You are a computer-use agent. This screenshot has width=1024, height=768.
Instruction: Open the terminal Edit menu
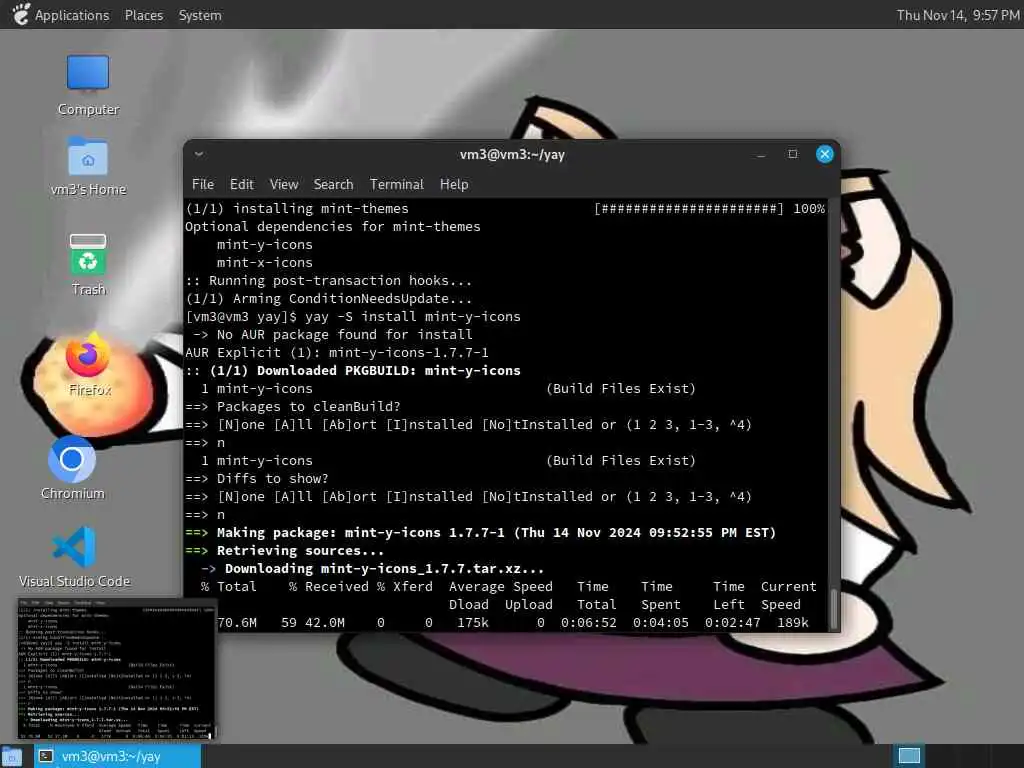tap(242, 184)
